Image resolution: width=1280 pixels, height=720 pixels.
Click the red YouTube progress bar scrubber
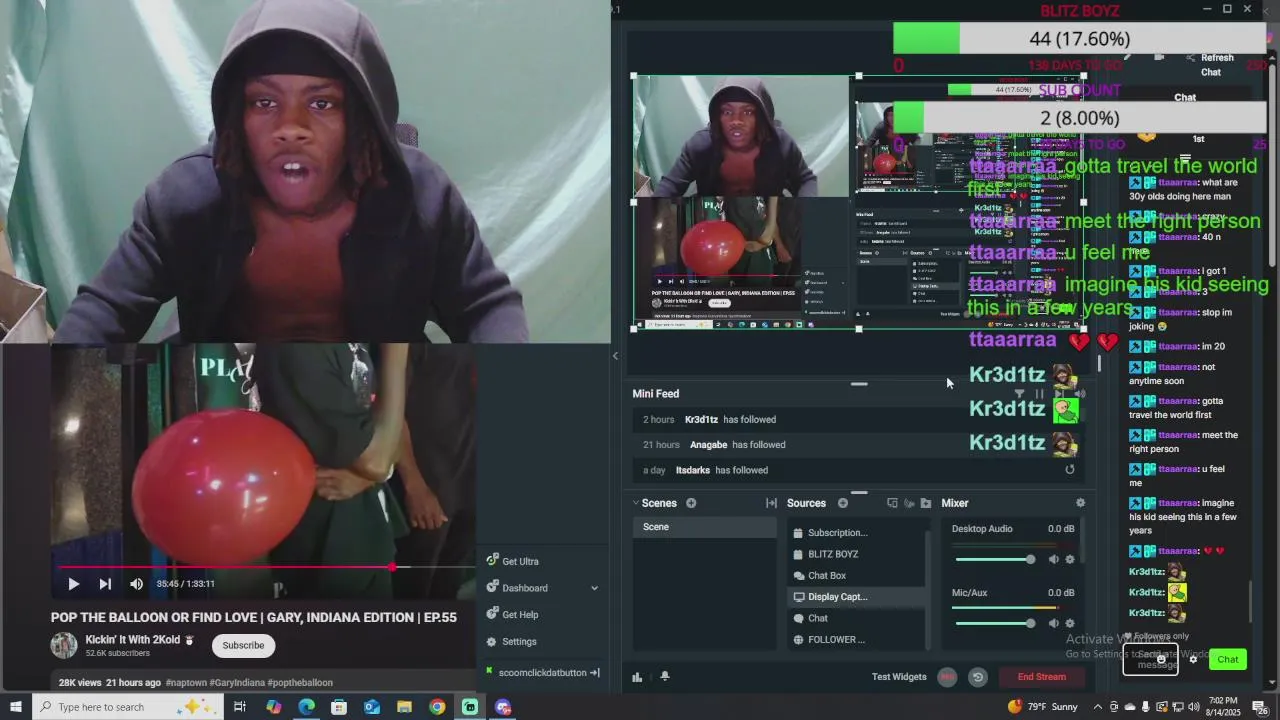(x=392, y=567)
